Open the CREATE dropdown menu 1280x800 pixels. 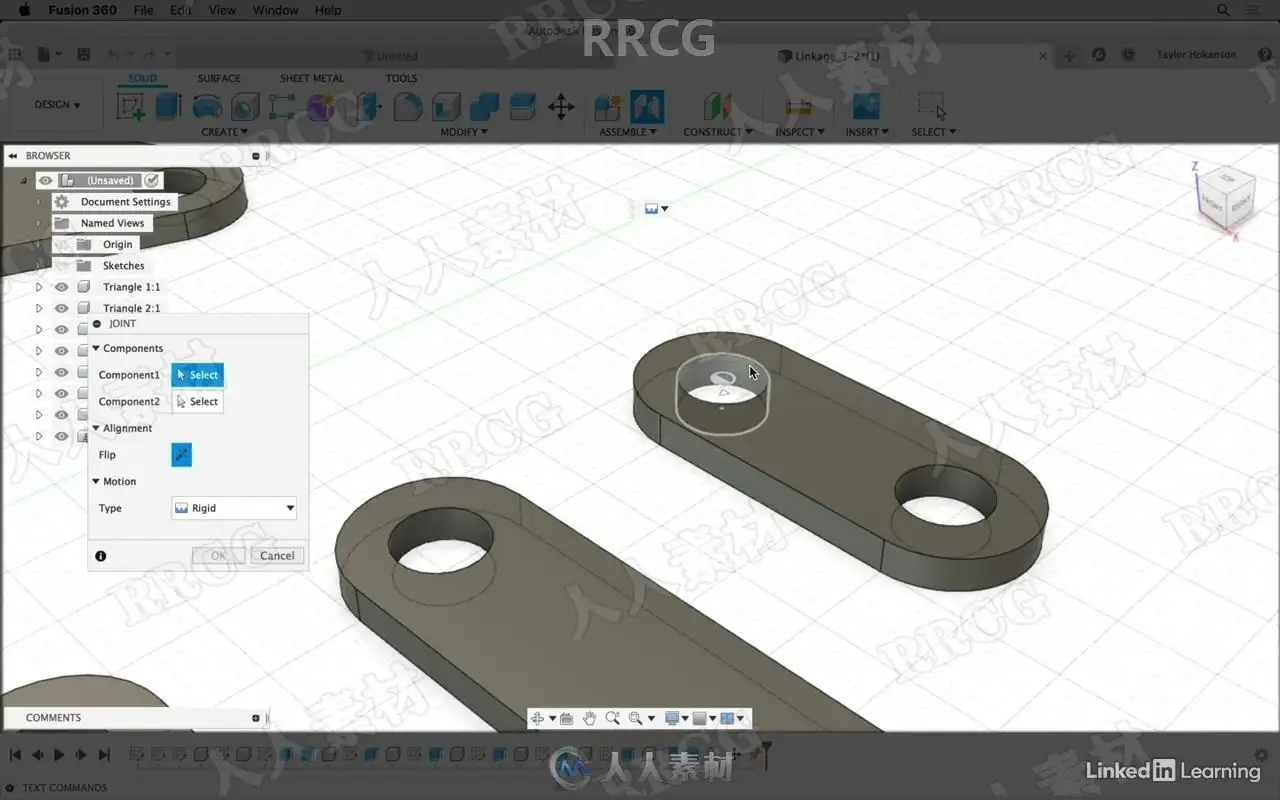[225, 132]
